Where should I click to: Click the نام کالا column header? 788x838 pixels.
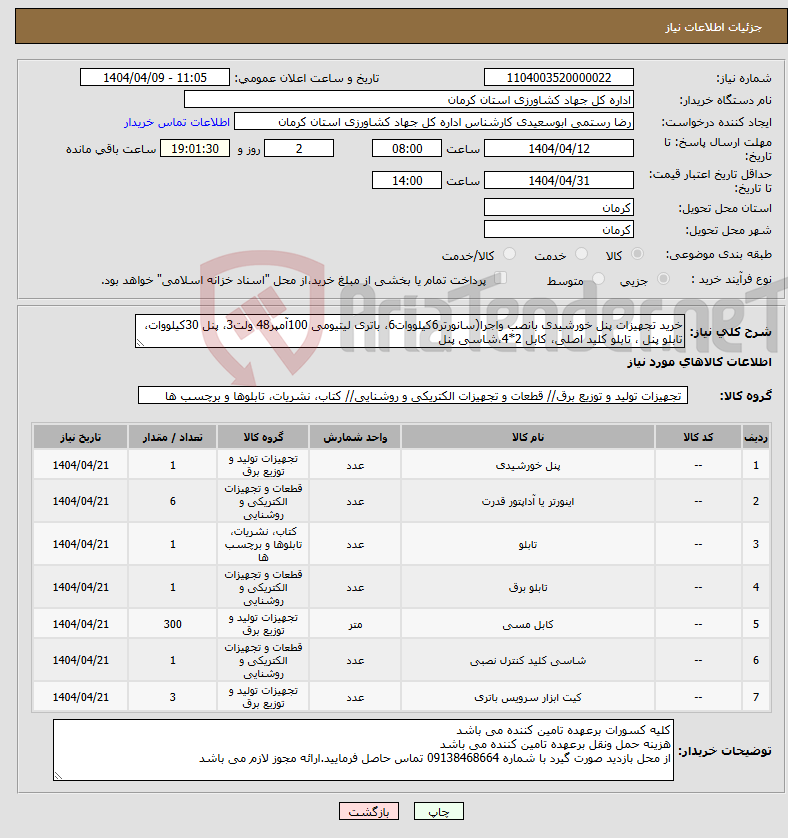[528, 437]
